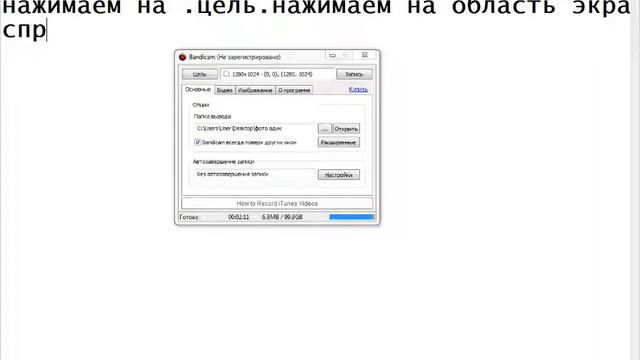Follow the Купить link
This screenshot has height=360, width=640.
[358, 89]
